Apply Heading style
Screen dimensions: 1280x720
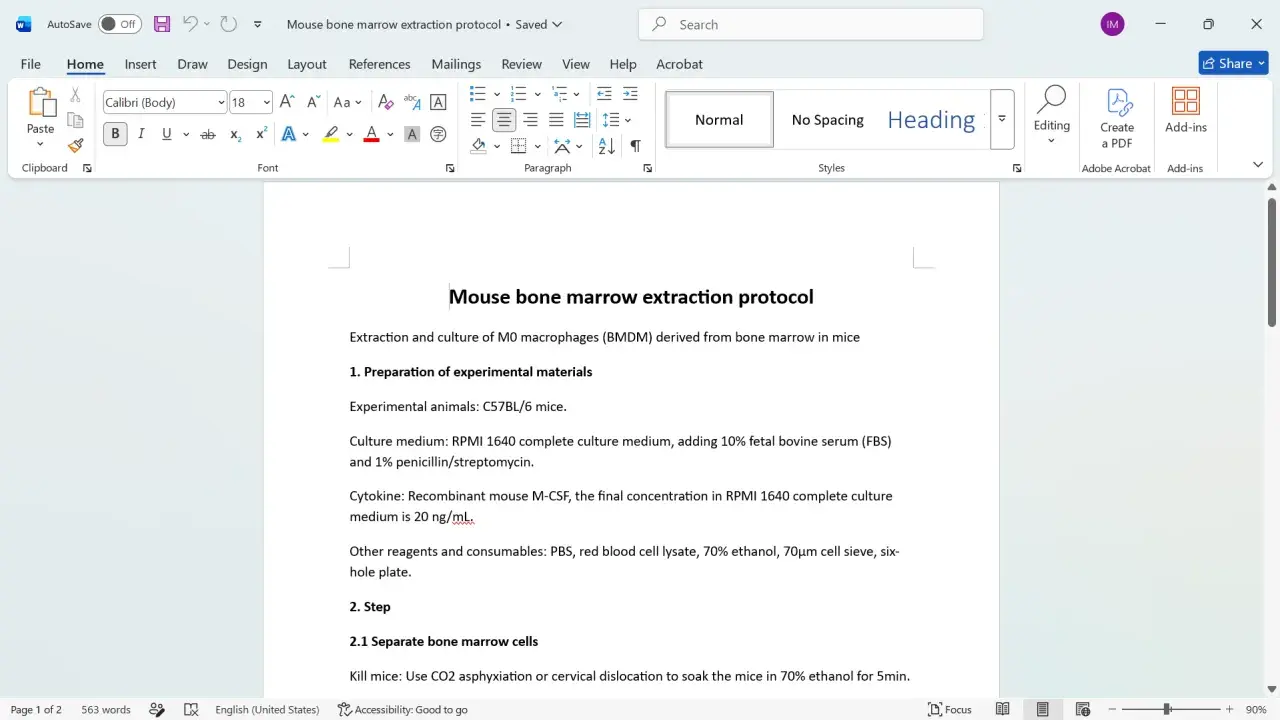click(x=932, y=120)
